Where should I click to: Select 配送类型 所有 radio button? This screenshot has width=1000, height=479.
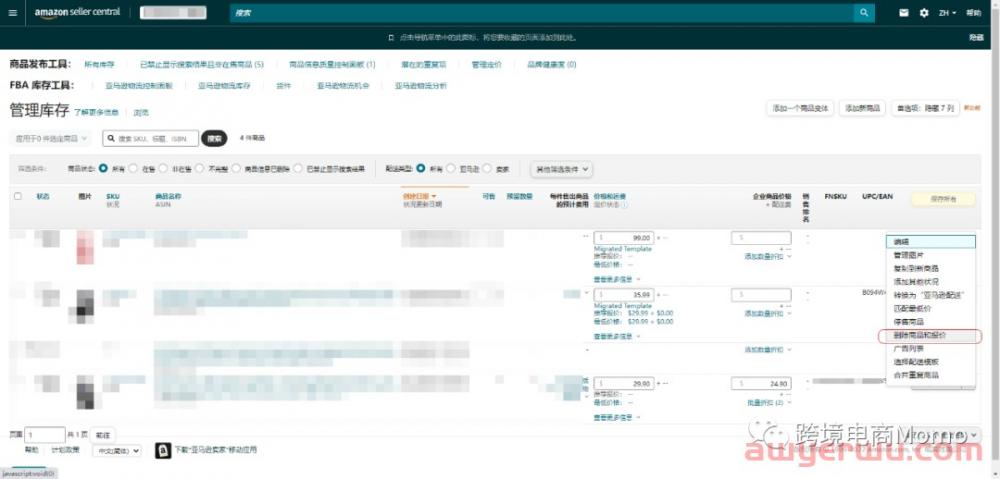point(420,169)
